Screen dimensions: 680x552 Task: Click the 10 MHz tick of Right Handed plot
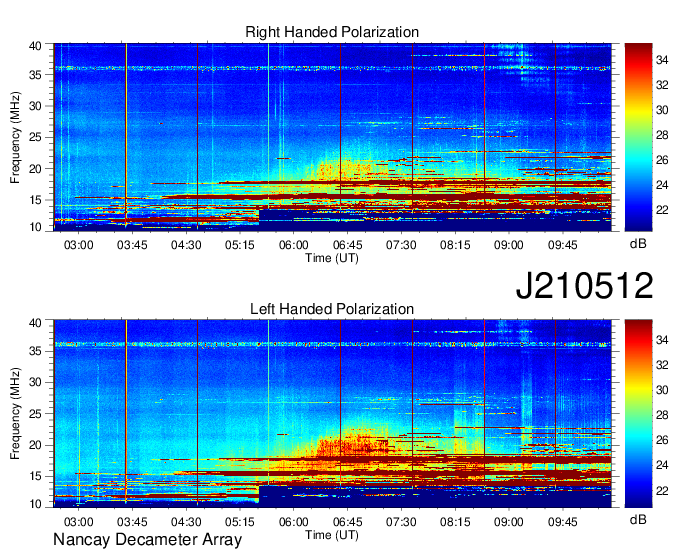pos(35,227)
